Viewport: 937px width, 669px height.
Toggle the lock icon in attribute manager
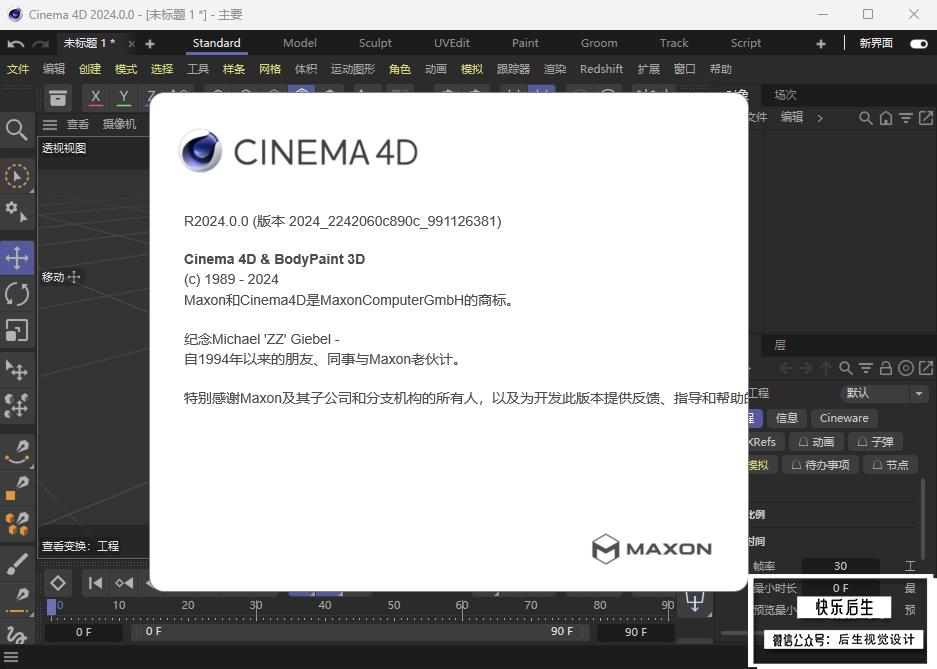click(x=886, y=368)
